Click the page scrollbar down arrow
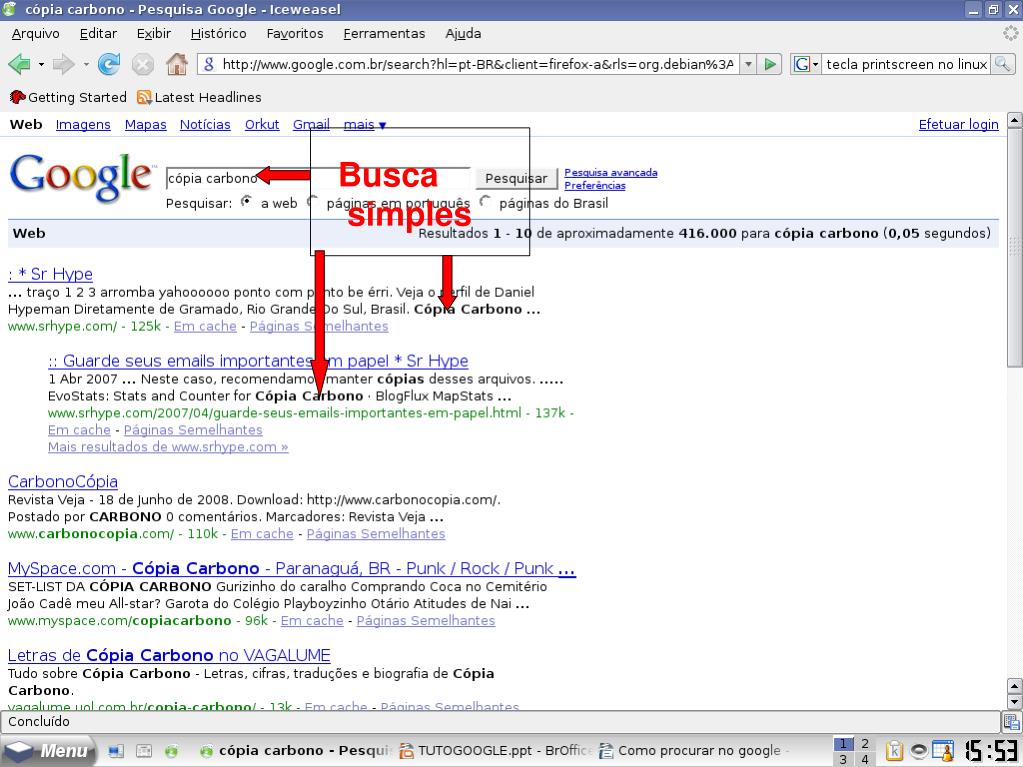 [1015, 702]
